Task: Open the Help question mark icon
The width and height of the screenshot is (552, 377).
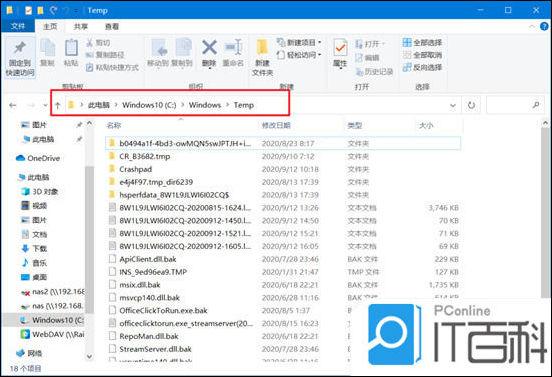Action: (x=544, y=26)
